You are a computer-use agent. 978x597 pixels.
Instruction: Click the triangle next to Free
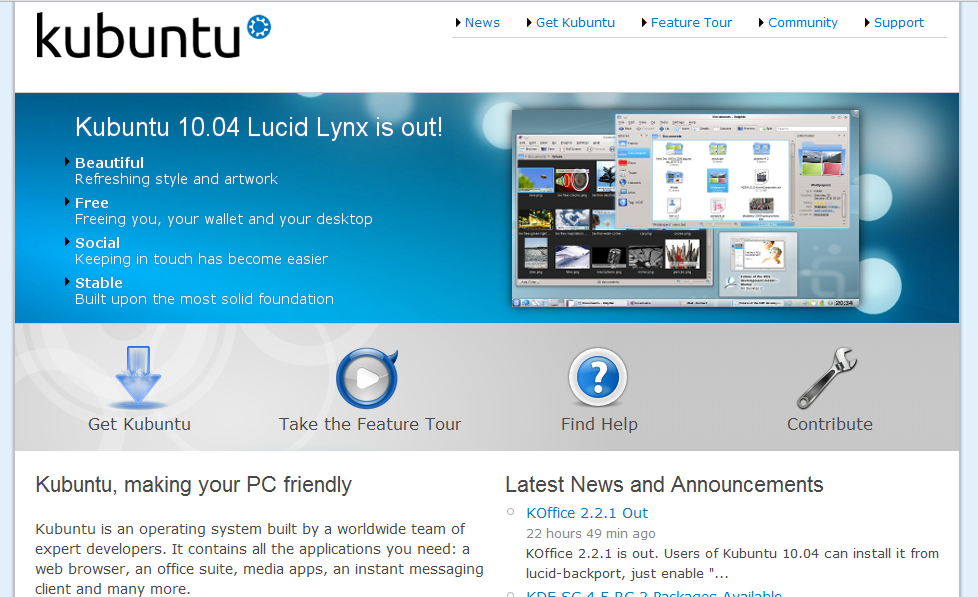tap(67, 201)
